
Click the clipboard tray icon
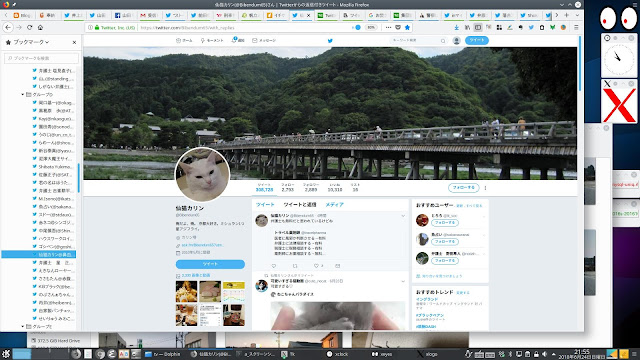tap(527, 354)
